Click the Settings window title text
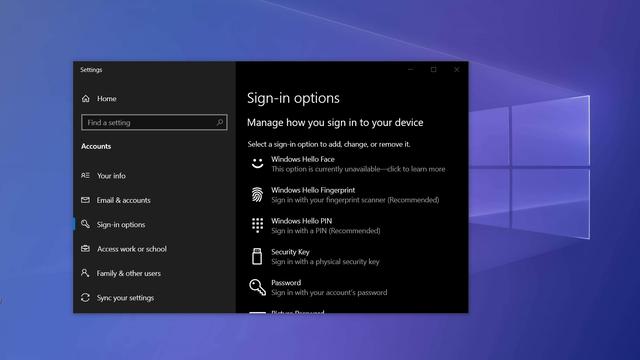640x360 pixels. pos(91,70)
